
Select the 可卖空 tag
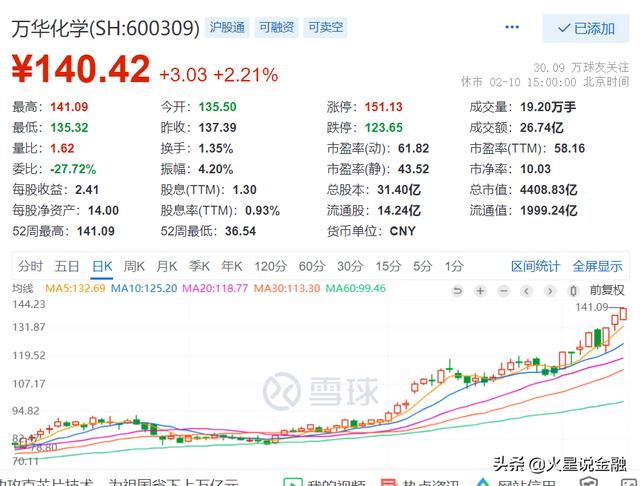tap(325, 27)
